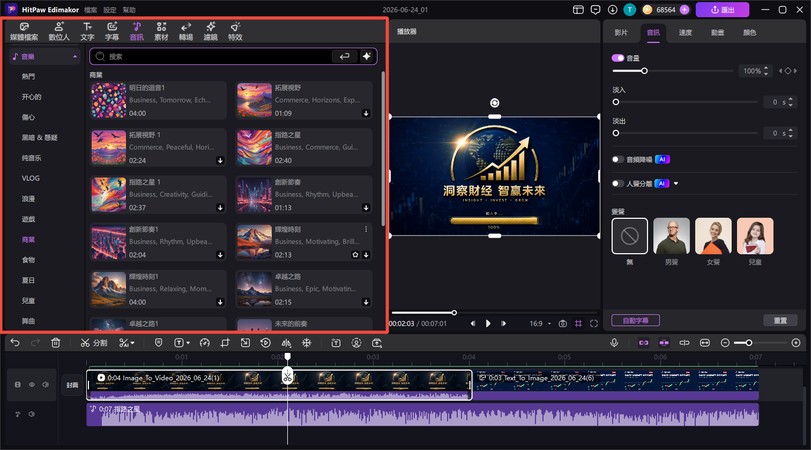This screenshot has width=811, height=450.
Task: Select the crop tool icon
Action: (225, 343)
